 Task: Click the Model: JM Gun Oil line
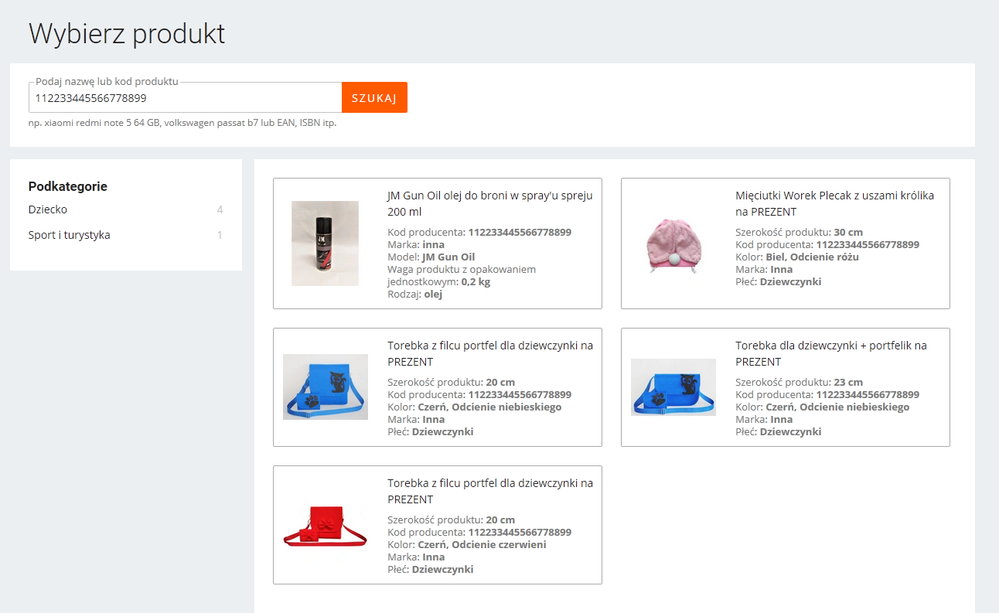[431, 257]
